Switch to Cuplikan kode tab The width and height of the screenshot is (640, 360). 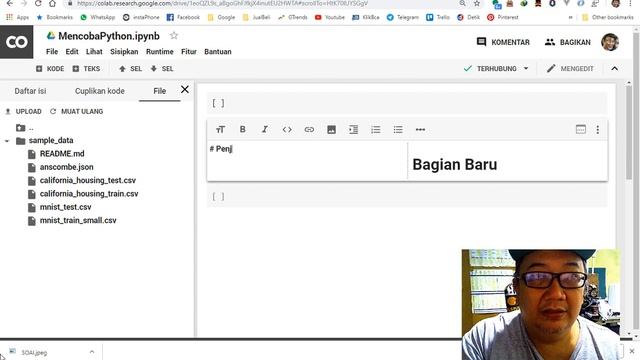pyautogui.click(x=100, y=91)
